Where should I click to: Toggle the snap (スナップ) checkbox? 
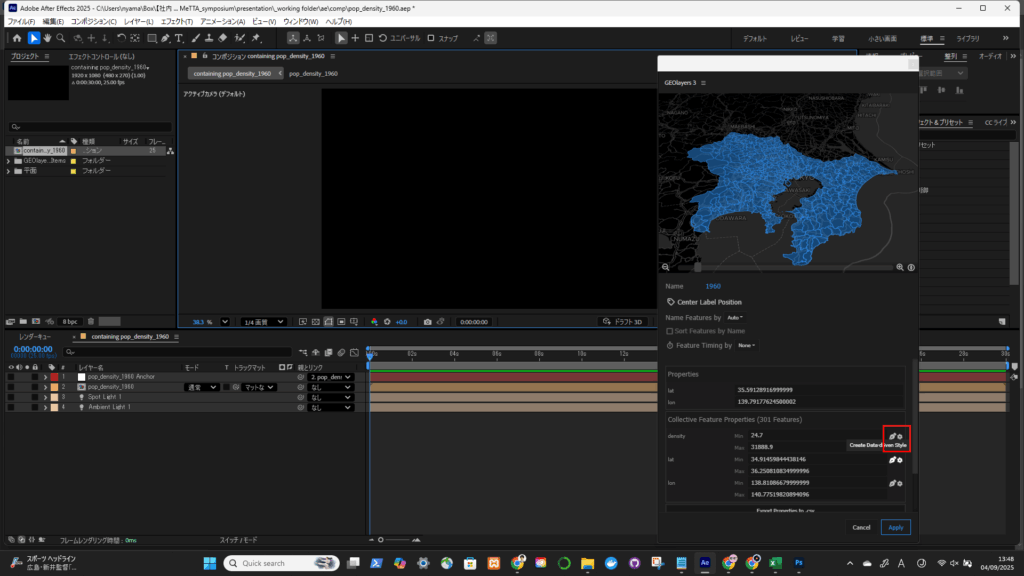(431, 38)
